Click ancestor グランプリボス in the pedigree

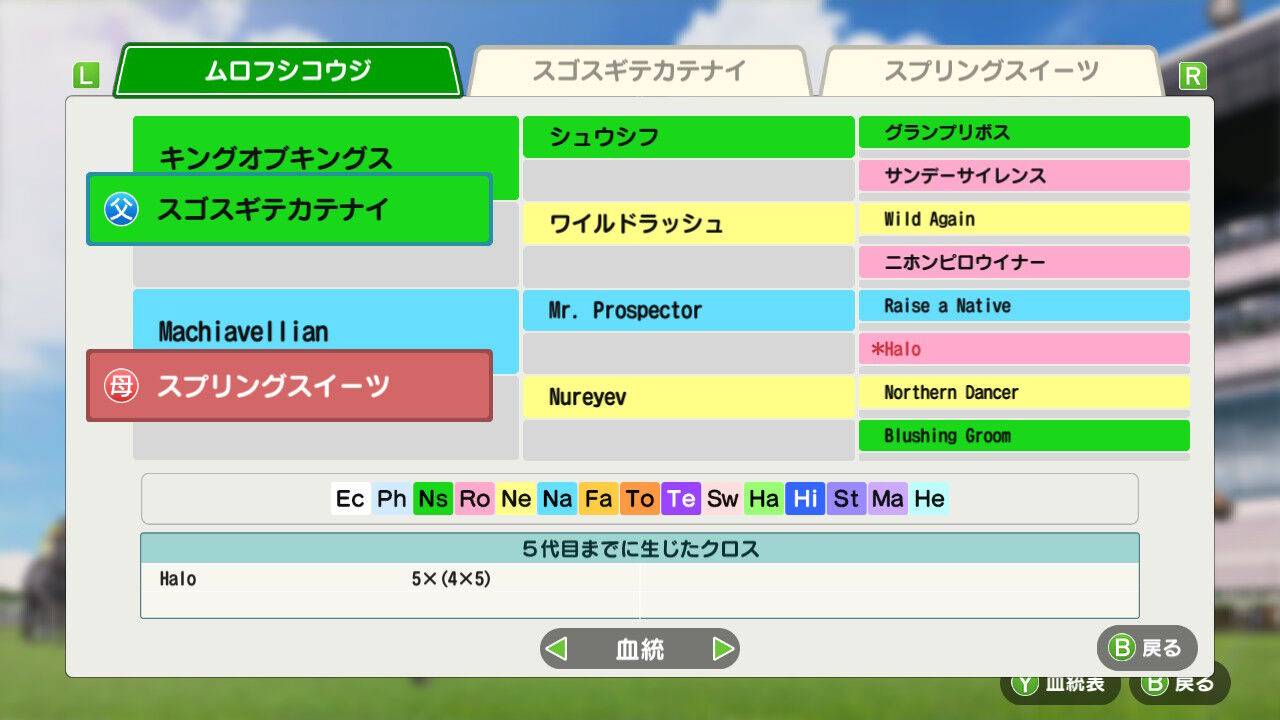1024,132
